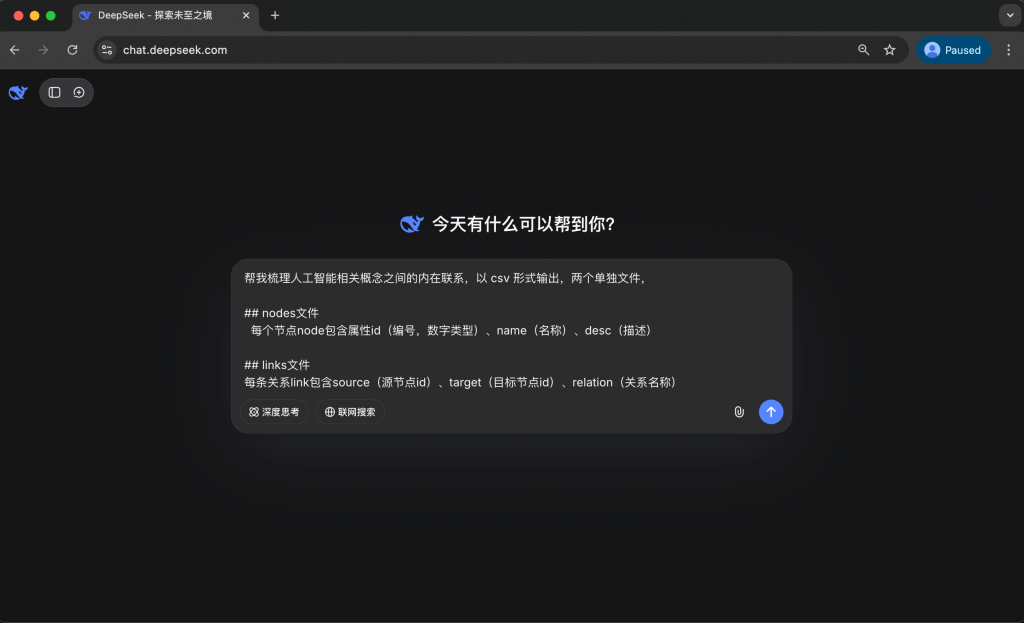Click the site information icon in address bar
Viewport: 1024px width, 623px height.
(x=107, y=50)
